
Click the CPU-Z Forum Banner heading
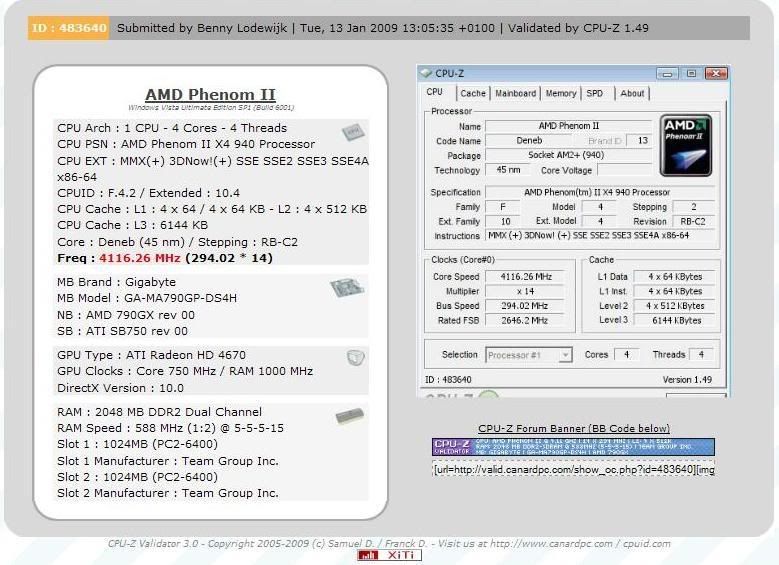(x=574, y=428)
